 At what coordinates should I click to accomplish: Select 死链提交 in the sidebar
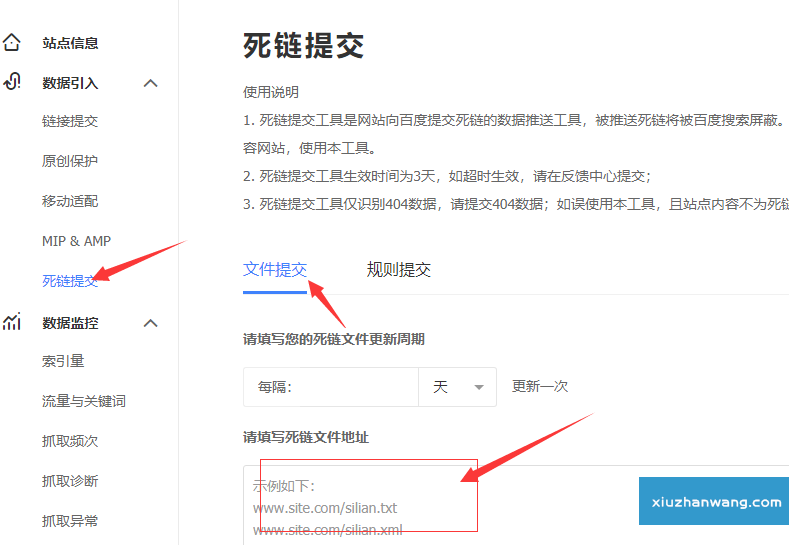click(x=70, y=281)
